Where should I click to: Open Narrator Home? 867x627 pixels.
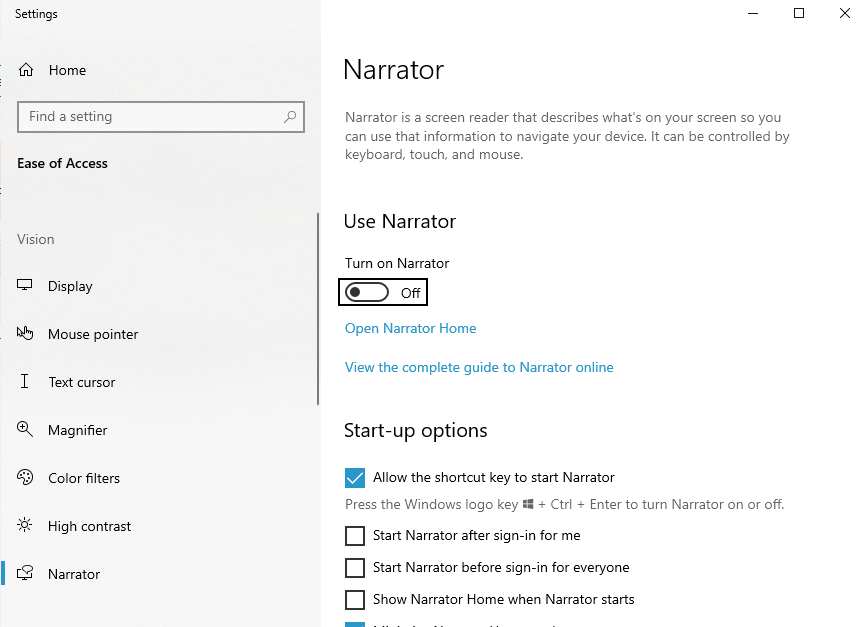pyautogui.click(x=410, y=328)
